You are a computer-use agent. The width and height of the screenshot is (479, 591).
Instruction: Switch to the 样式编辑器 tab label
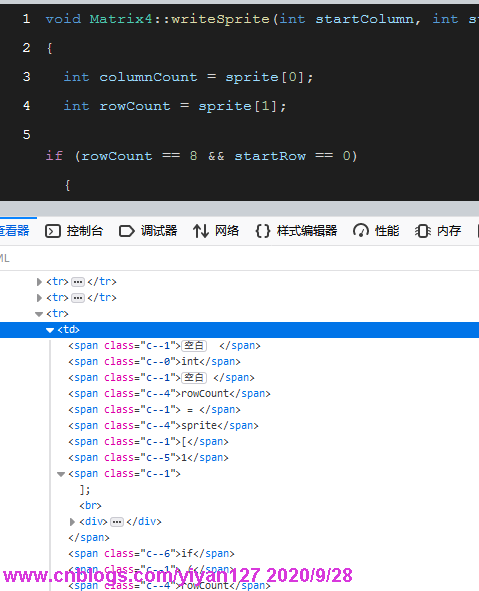pos(307,231)
